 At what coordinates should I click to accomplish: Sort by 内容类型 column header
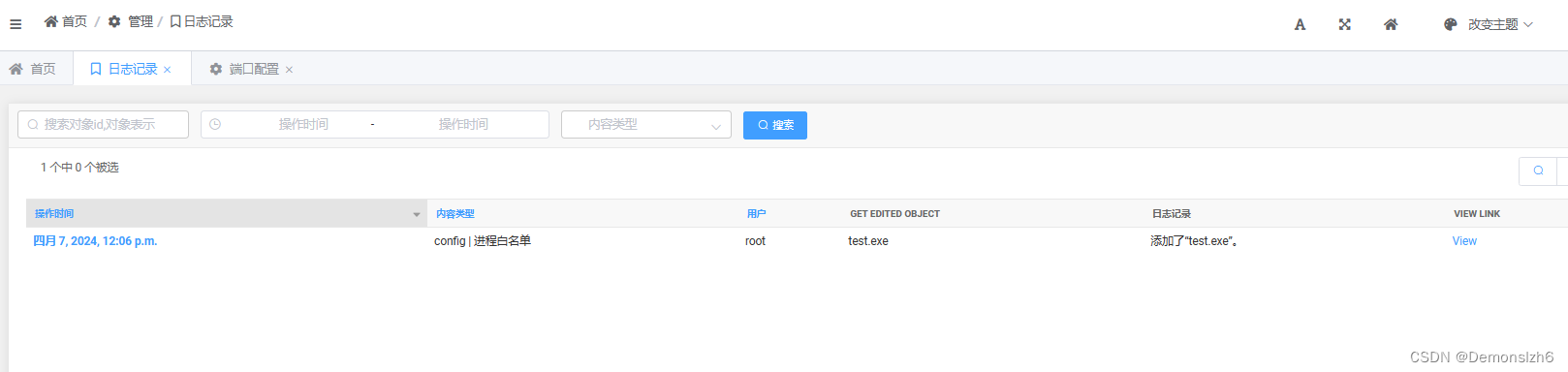tap(455, 214)
